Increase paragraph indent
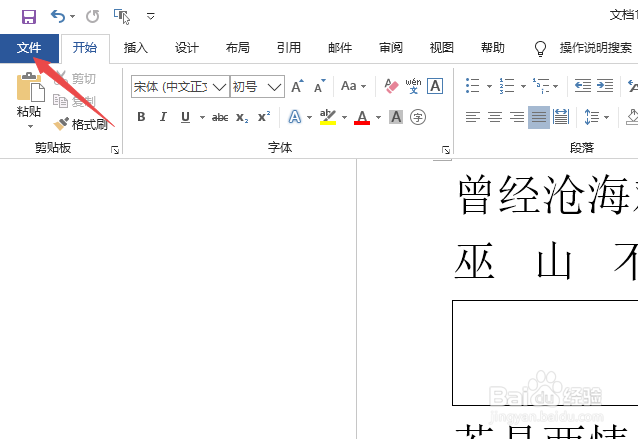Screen dimensions: 638x439 [605, 86]
